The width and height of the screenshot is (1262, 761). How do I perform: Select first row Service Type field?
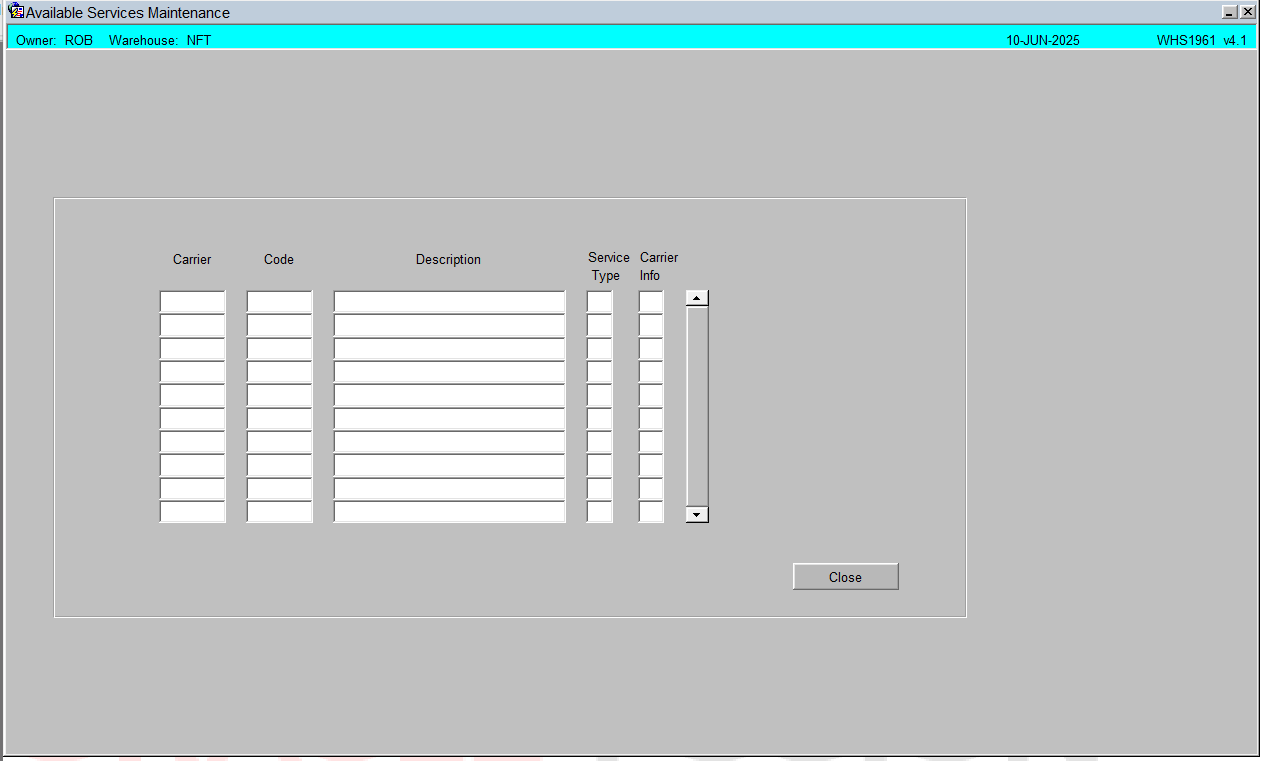[x=599, y=301]
